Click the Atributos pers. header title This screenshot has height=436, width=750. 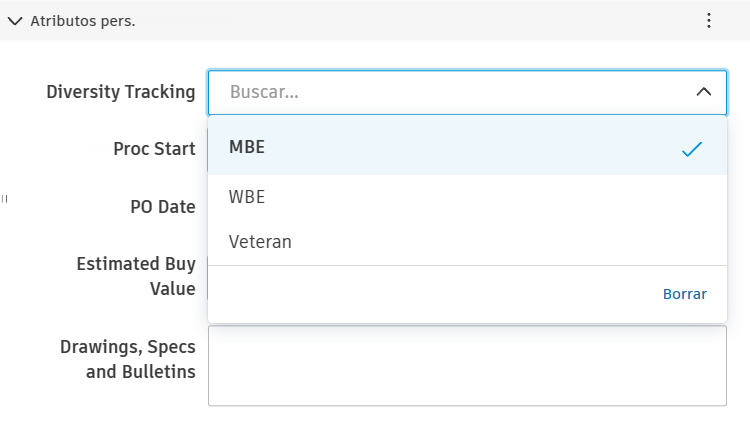(x=83, y=21)
